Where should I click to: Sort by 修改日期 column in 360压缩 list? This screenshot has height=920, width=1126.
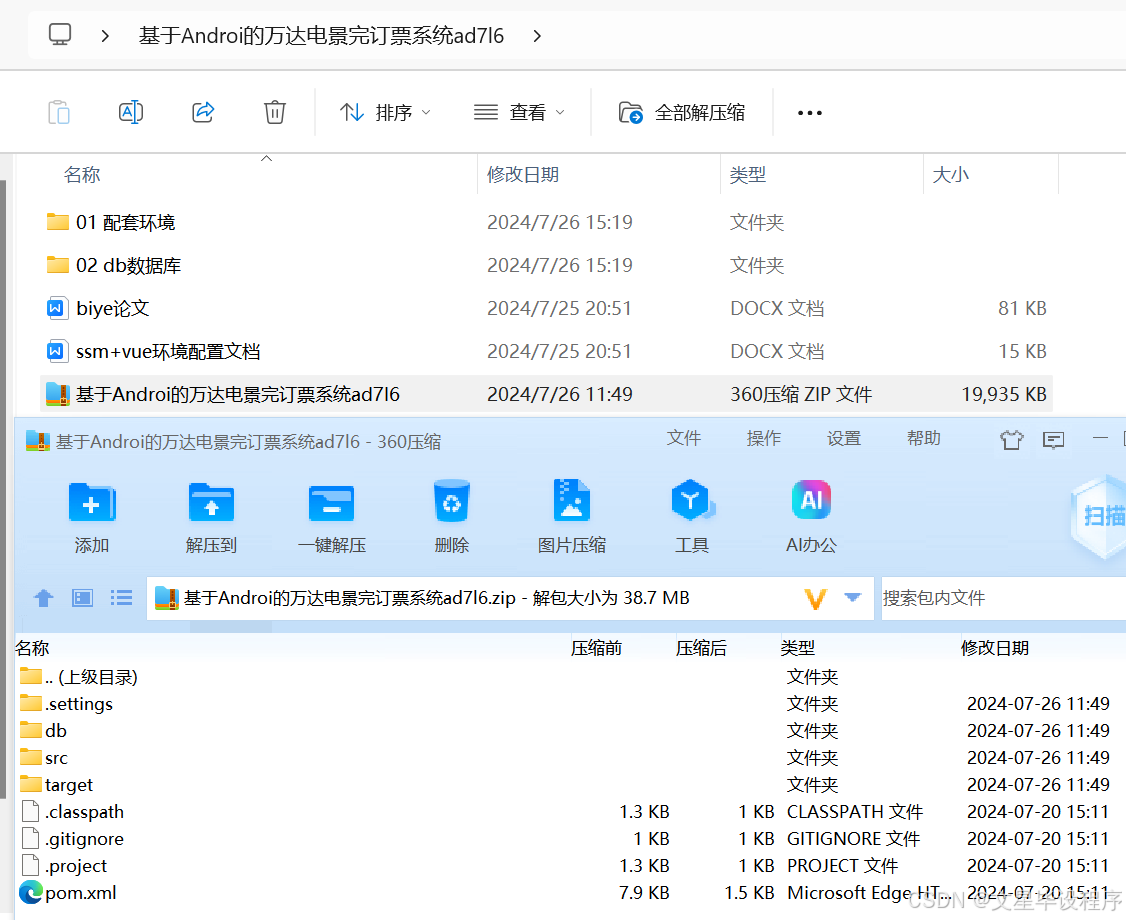pos(995,648)
